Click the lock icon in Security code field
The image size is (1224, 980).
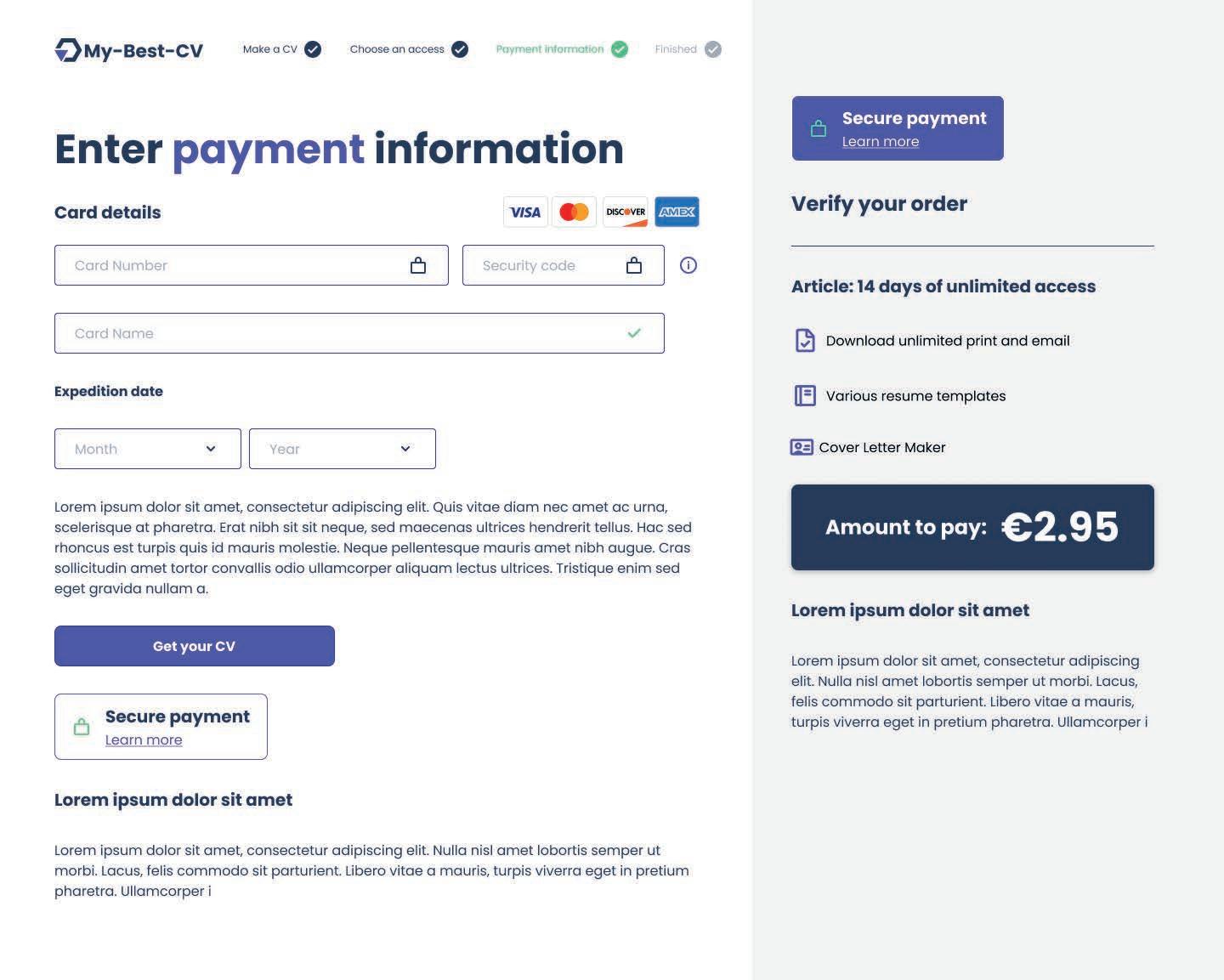pos(634,265)
